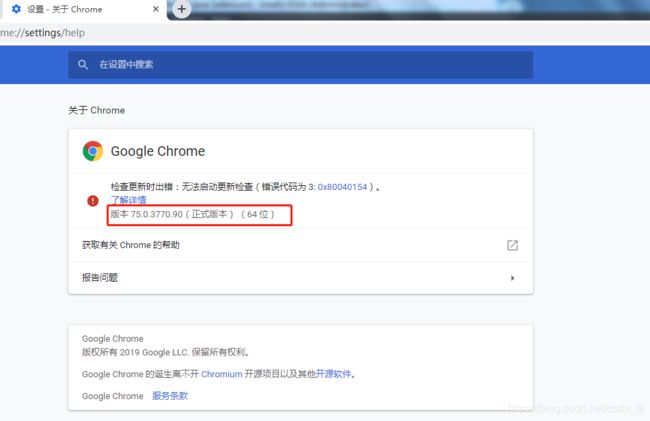This screenshot has height=421, width=650.
Task: Open error code link 0x80040154
Action: 342,187
